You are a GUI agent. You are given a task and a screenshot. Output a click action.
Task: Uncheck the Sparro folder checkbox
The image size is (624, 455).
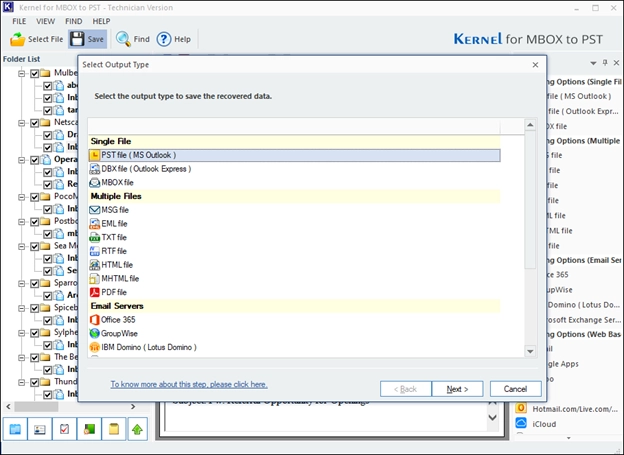(x=35, y=283)
